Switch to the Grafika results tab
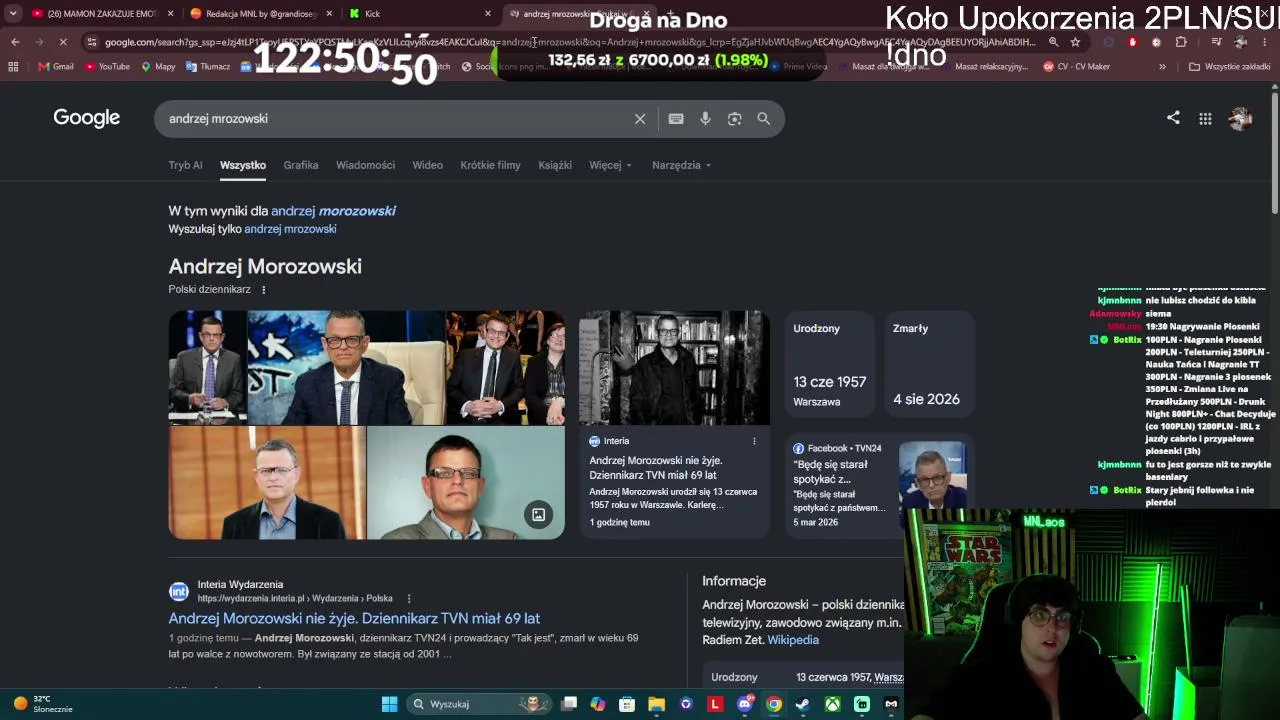The image size is (1280, 720). [301, 165]
